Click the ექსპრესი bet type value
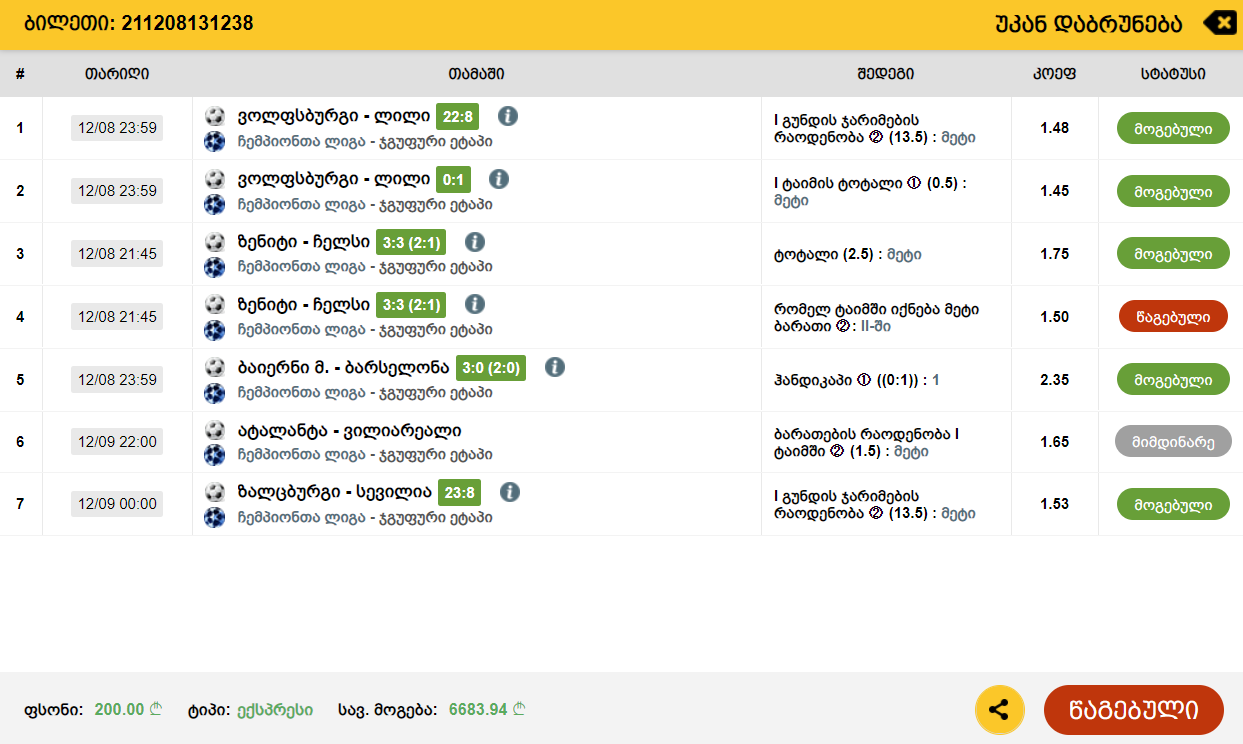The image size is (1243, 744). 275,710
